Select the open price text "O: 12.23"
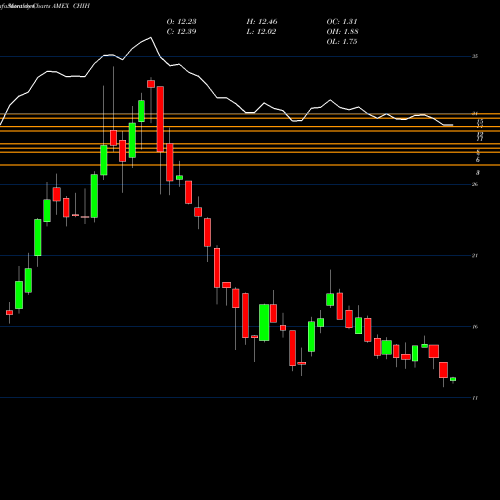Screen dimensions: 500x500 point(181,22)
